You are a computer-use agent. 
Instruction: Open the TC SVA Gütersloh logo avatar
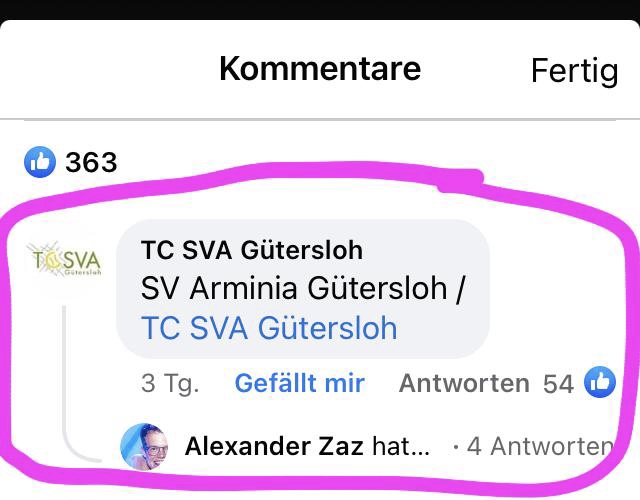tap(64, 260)
